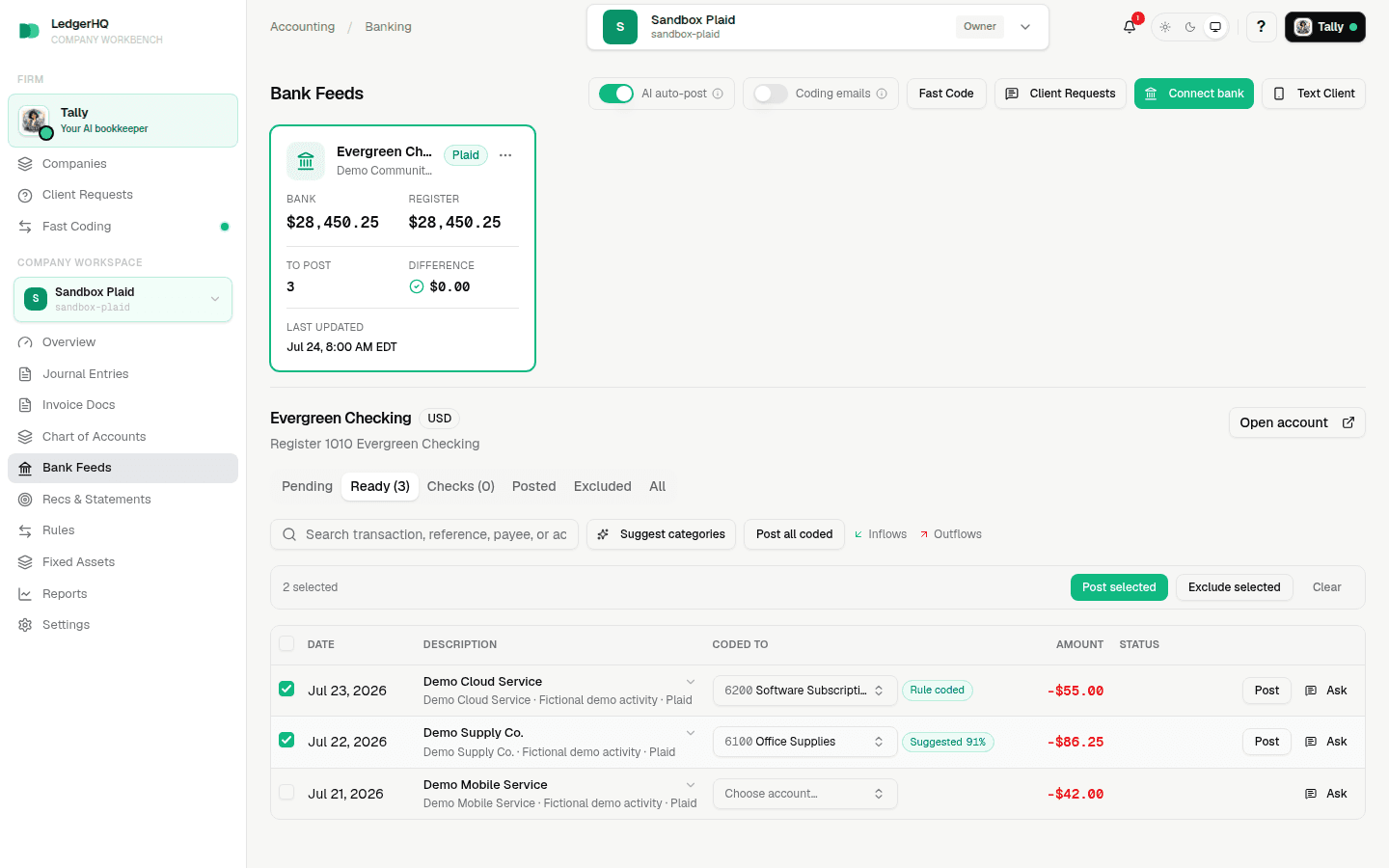Switch to Pending tab
1389x868 pixels.
click(307, 486)
